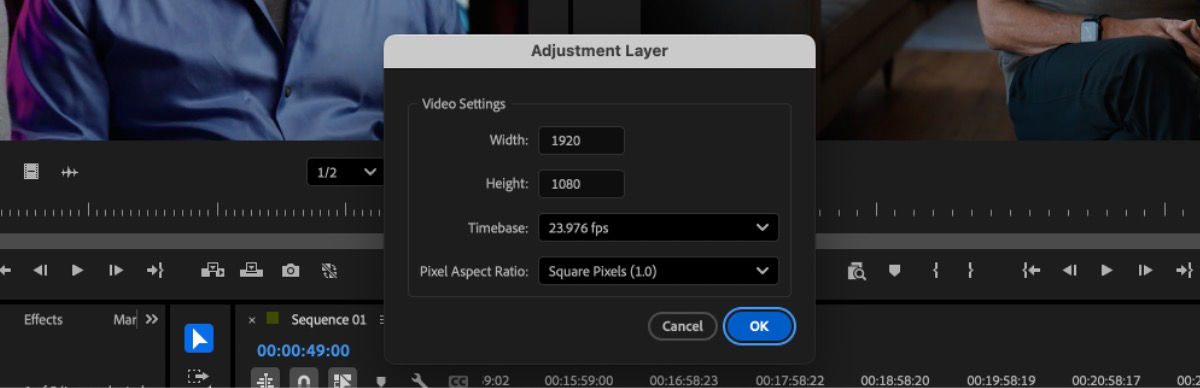The width and height of the screenshot is (1200, 388).
Task: Export frame with the camera icon
Action: tap(290, 270)
